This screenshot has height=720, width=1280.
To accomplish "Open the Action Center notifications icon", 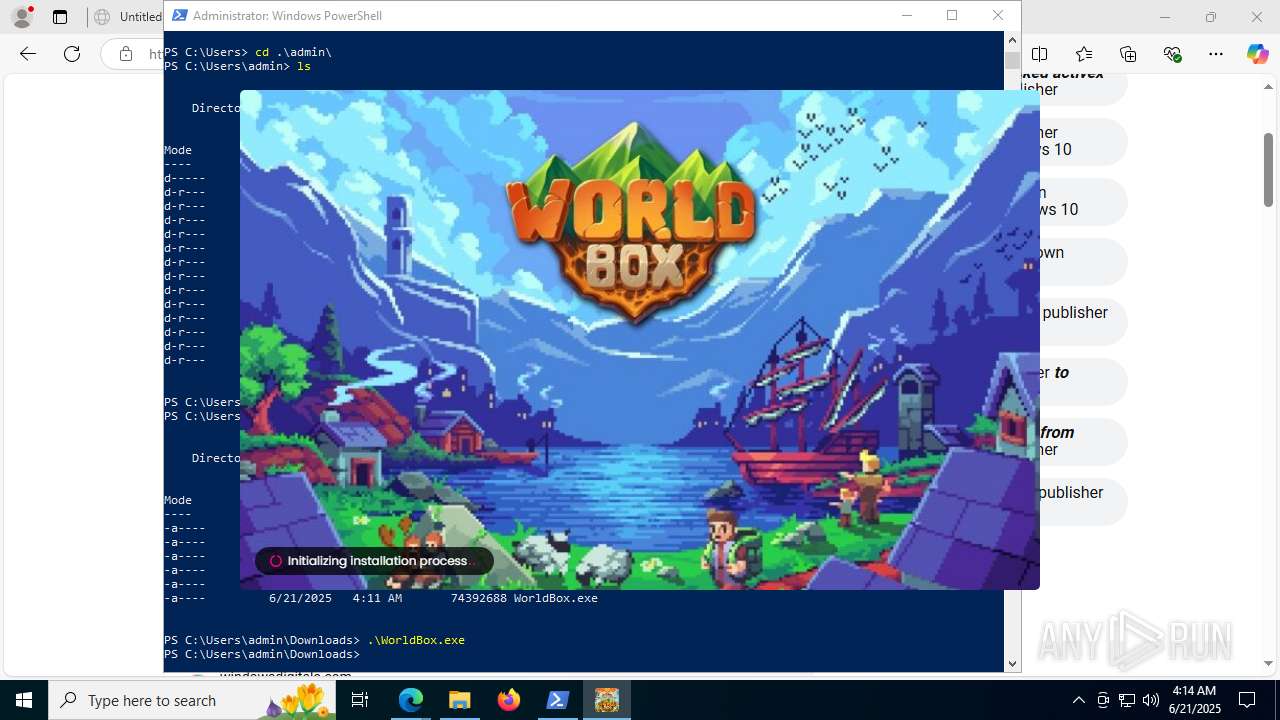I will (x=1247, y=700).
